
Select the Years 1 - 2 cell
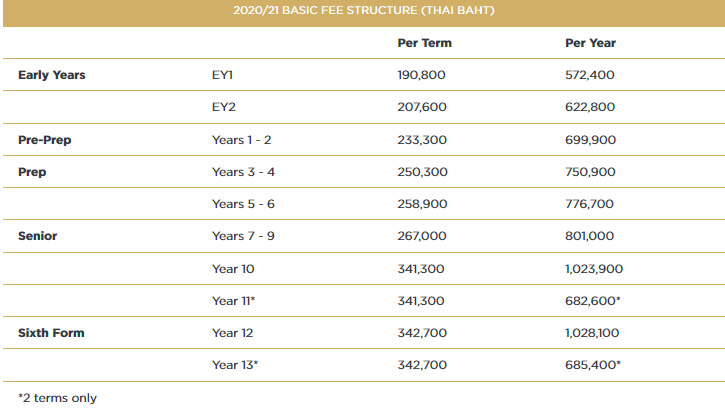point(243,140)
